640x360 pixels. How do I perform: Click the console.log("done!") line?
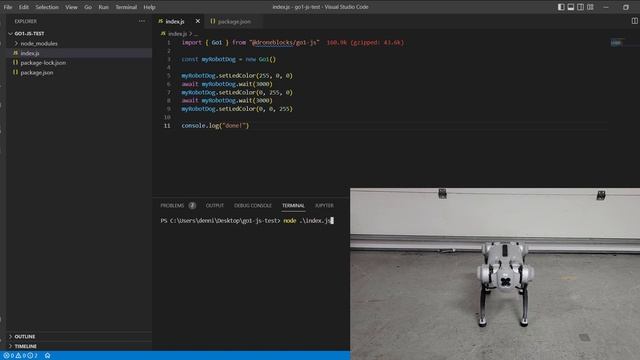[215, 126]
